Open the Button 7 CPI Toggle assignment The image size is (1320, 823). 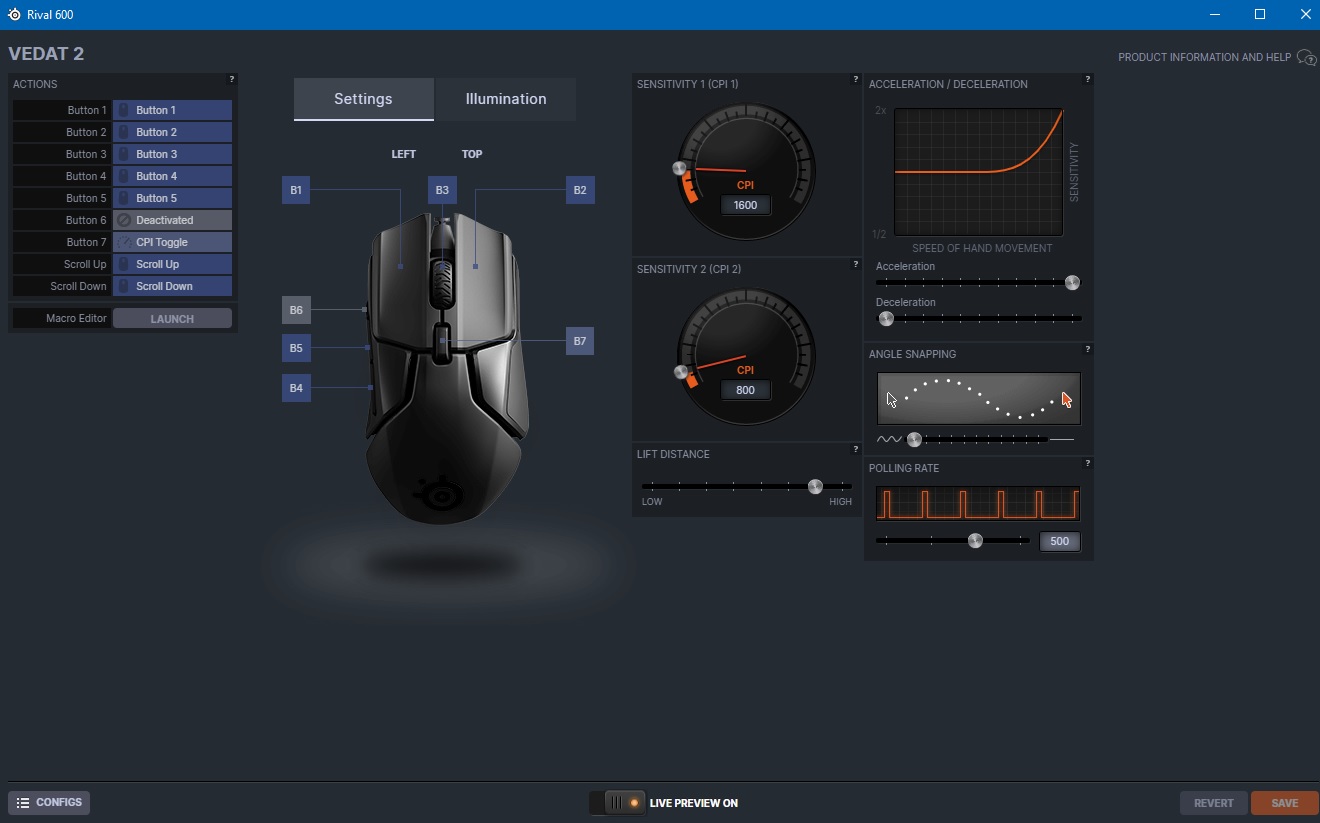172,242
